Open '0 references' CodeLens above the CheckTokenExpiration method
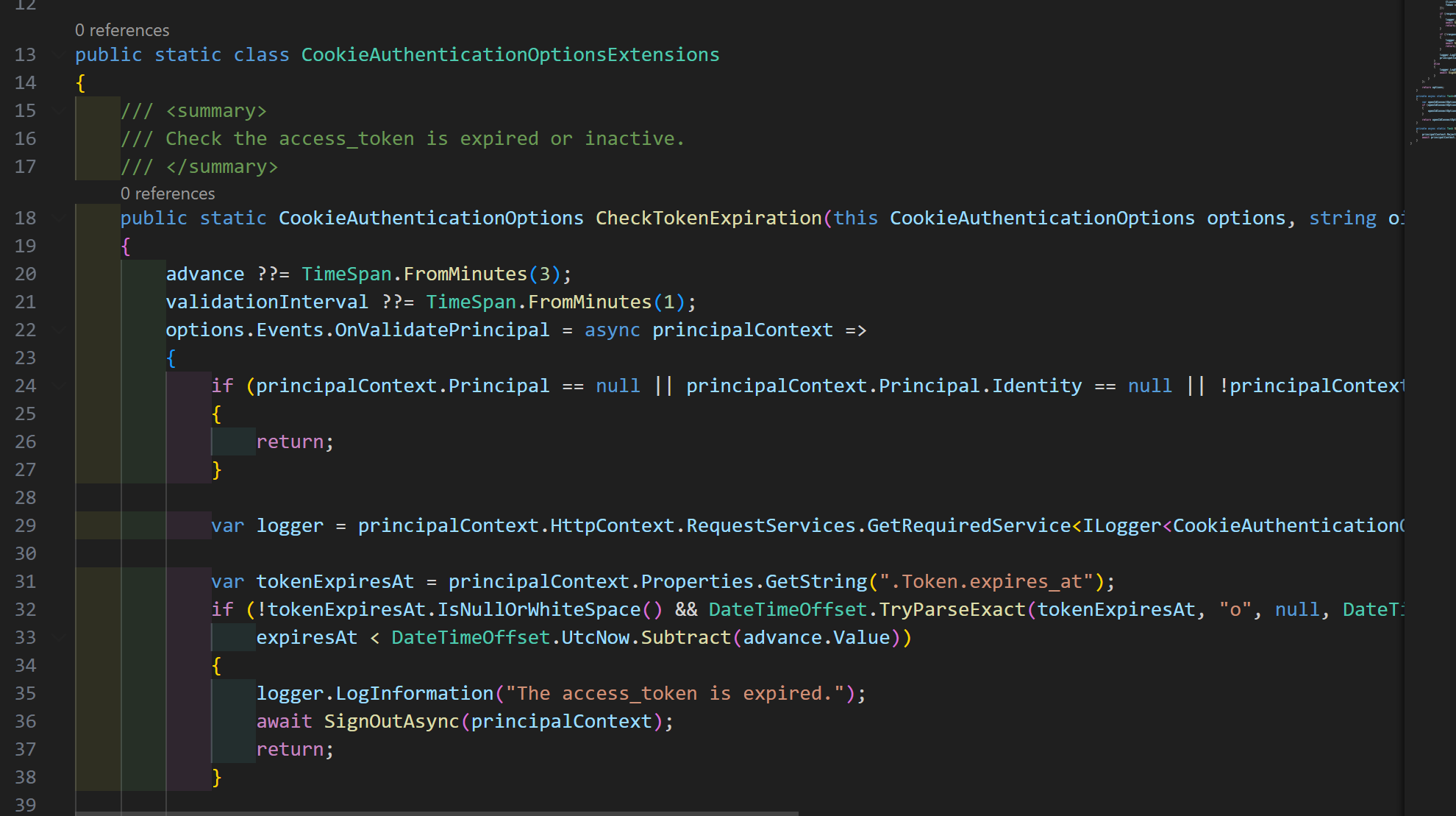The image size is (1456, 816). coord(168,194)
